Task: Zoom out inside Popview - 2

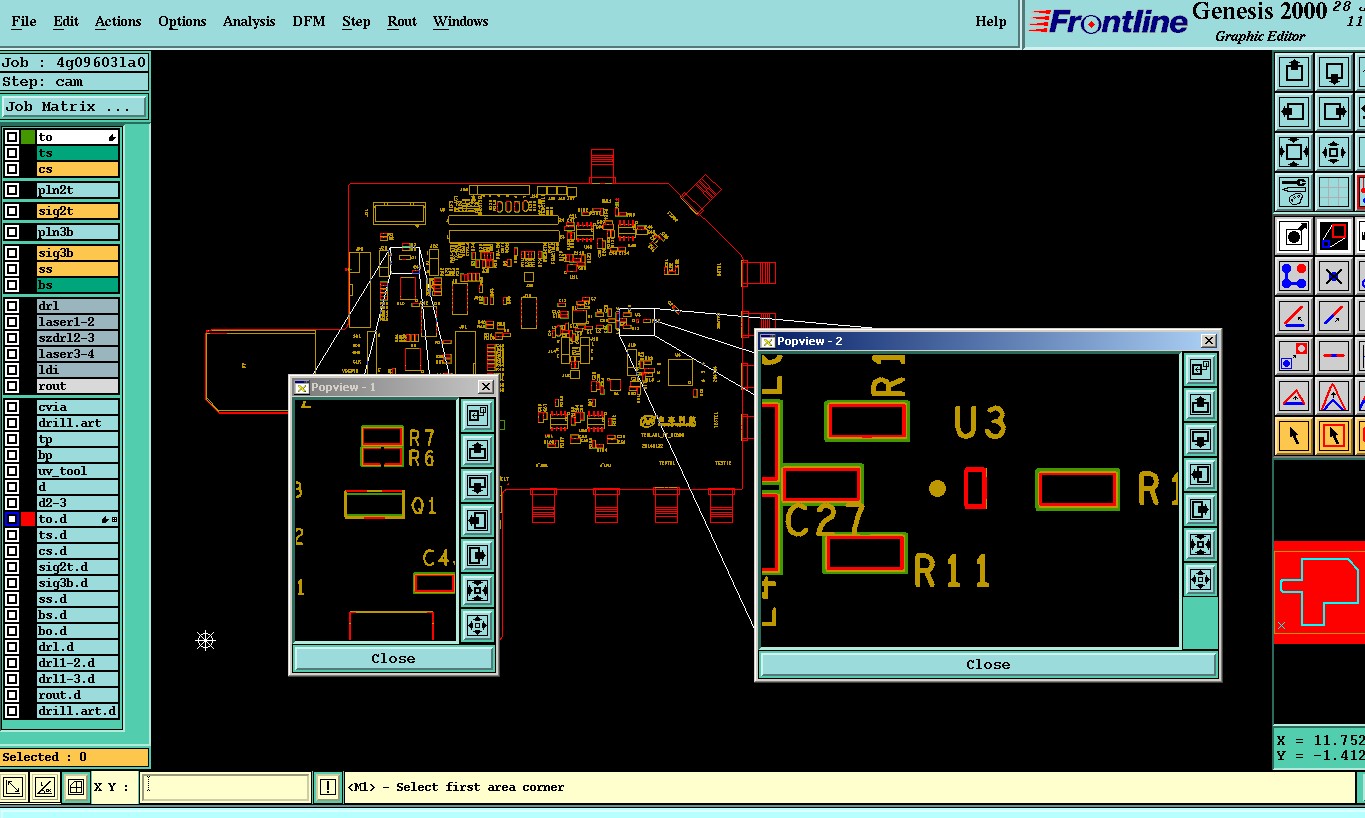Action: tap(1200, 579)
